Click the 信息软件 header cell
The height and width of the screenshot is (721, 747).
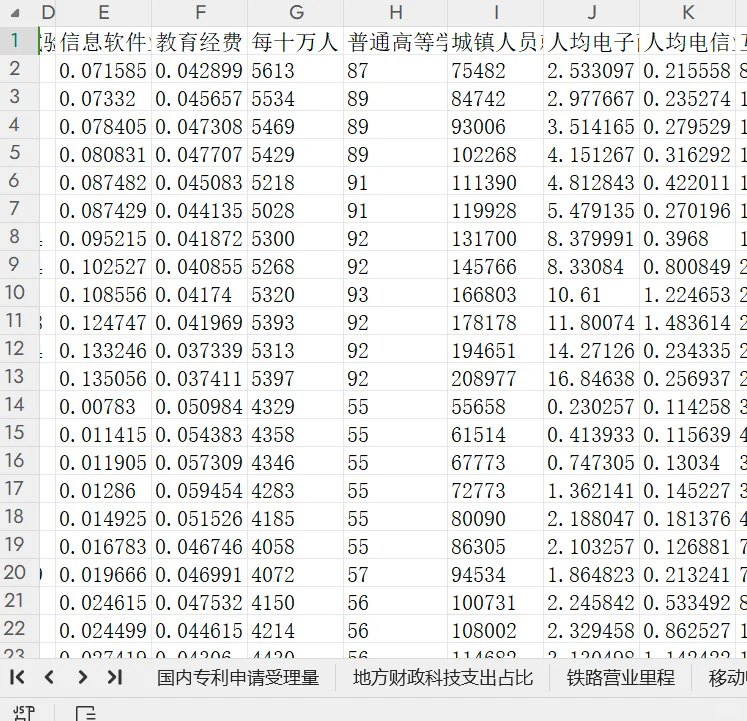[x=103, y=42]
